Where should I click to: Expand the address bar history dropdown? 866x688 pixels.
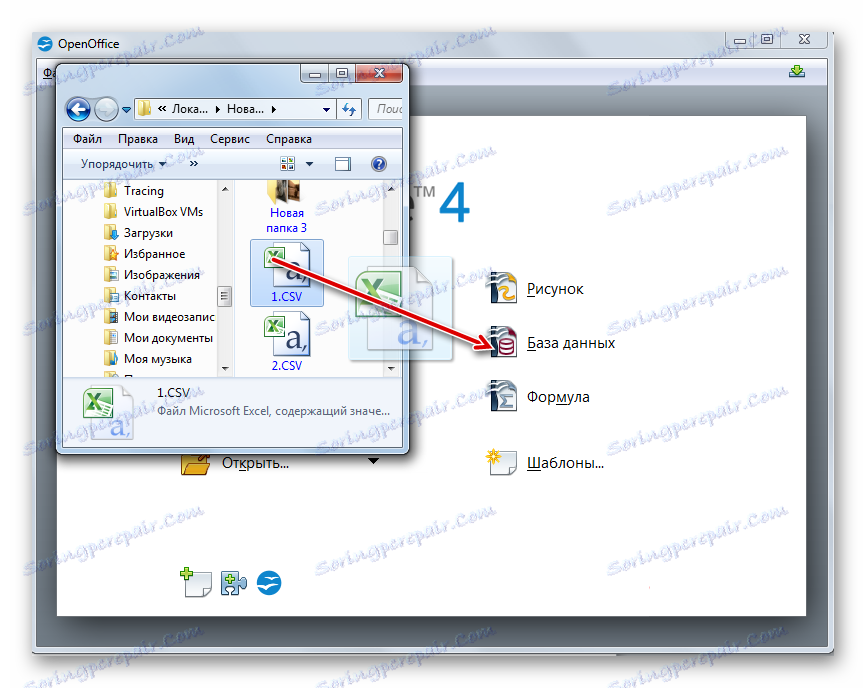point(326,109)
